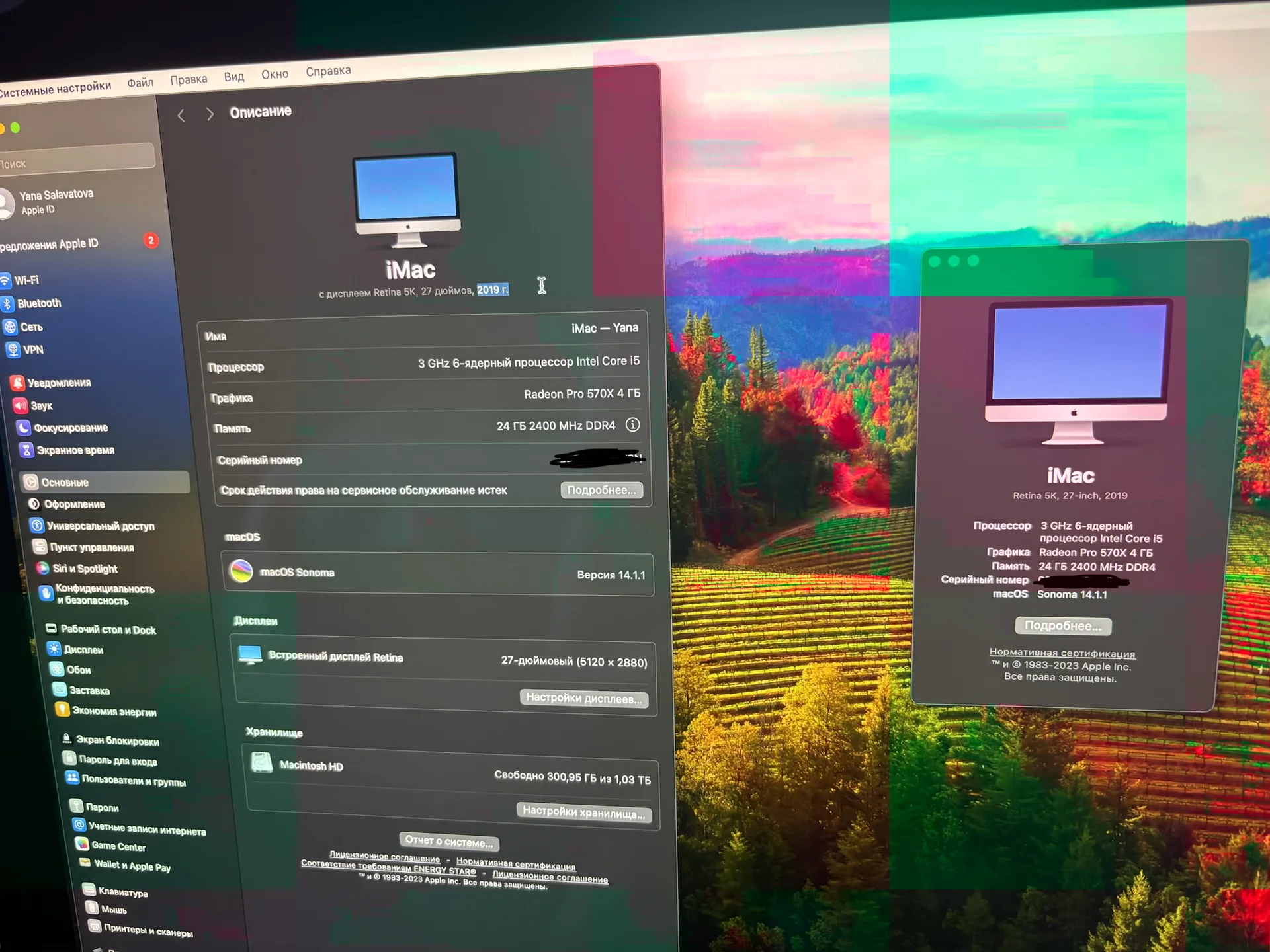Open Siri и Spotlight icon
This screenshot has width=1270, height=952.
coord(42,568)
